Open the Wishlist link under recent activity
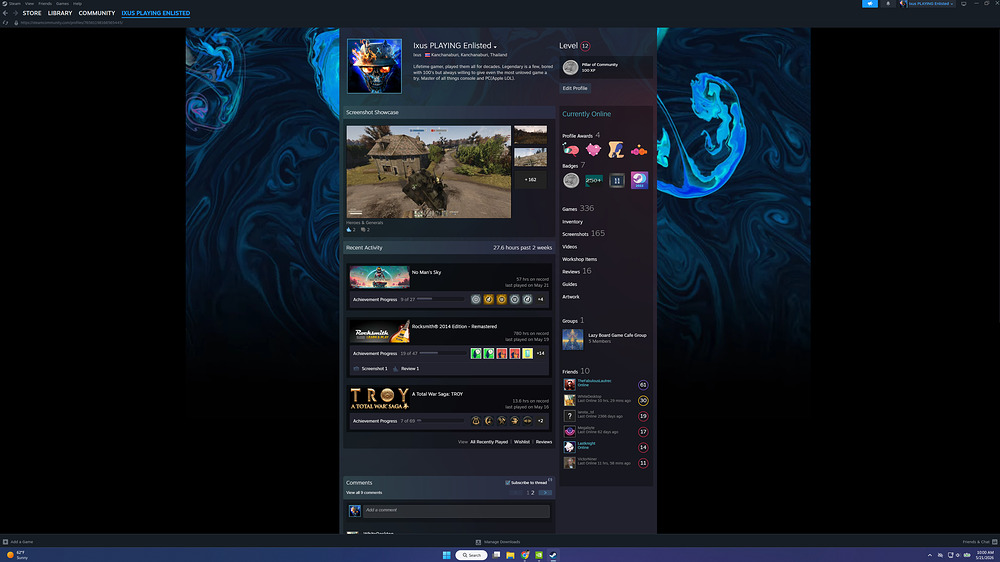Viewport: 1000px width, 562px height. [x=522, y=442]
